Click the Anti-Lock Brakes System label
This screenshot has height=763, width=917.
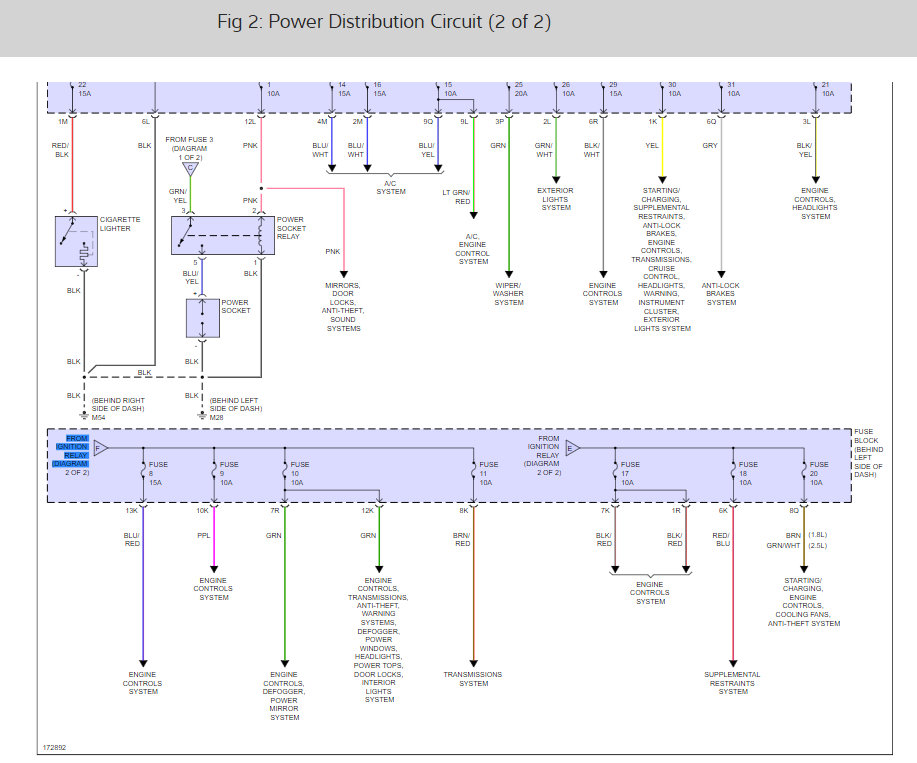(x=721, y=293)
